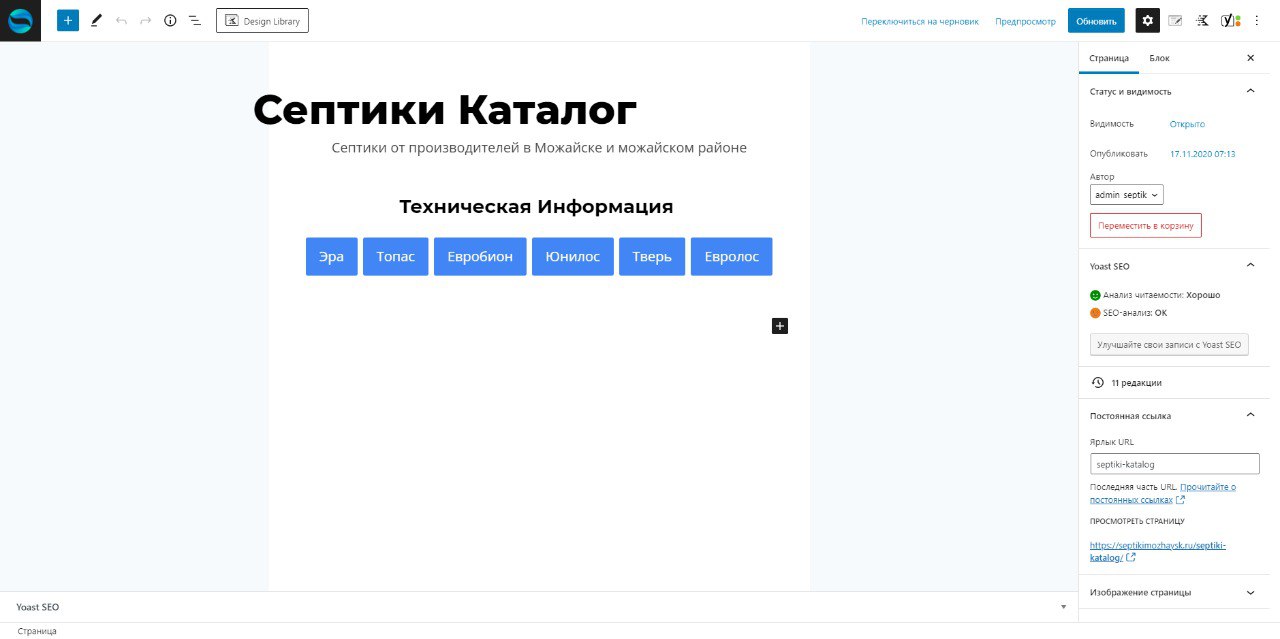The width and height of the screenshot is (1280, 639).
Task: Click the URL slug input field
Action: point(1174,464)
